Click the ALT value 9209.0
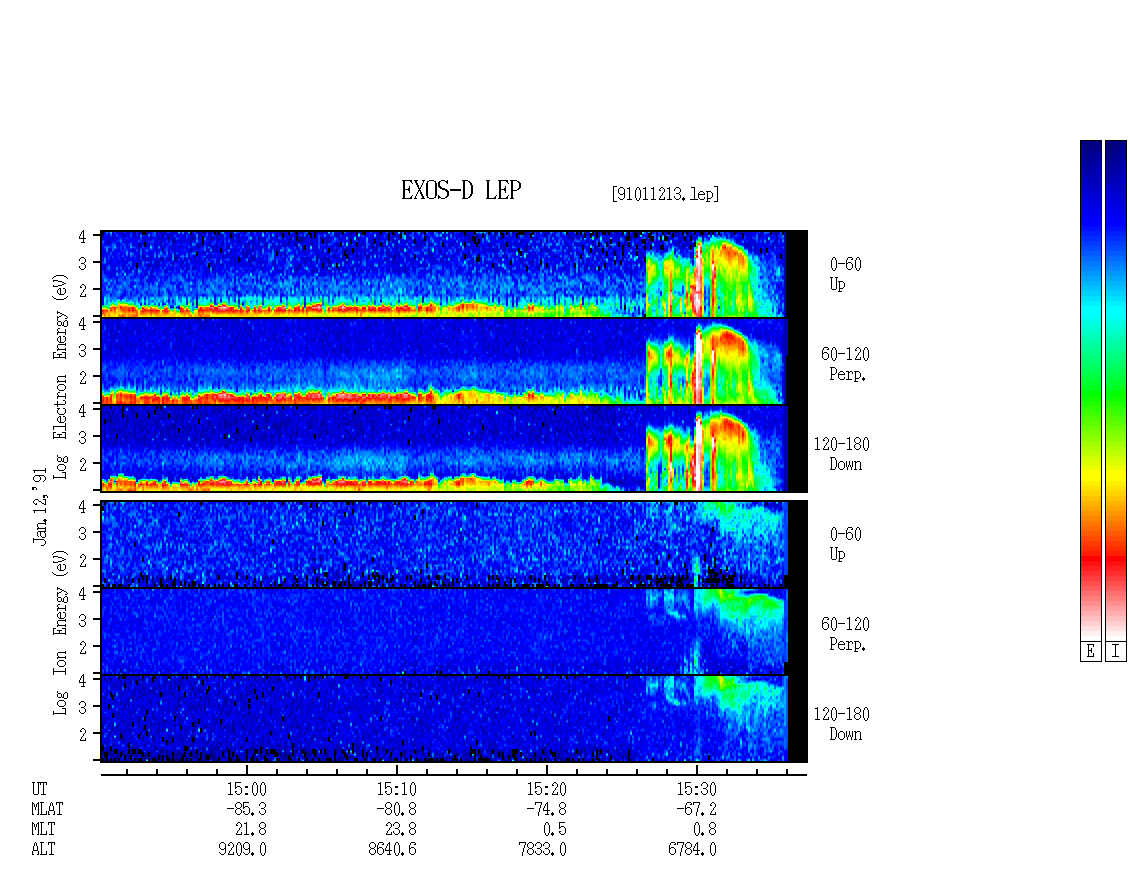Viewport: 1130px width, 875px height. click(x=242, y=850)
